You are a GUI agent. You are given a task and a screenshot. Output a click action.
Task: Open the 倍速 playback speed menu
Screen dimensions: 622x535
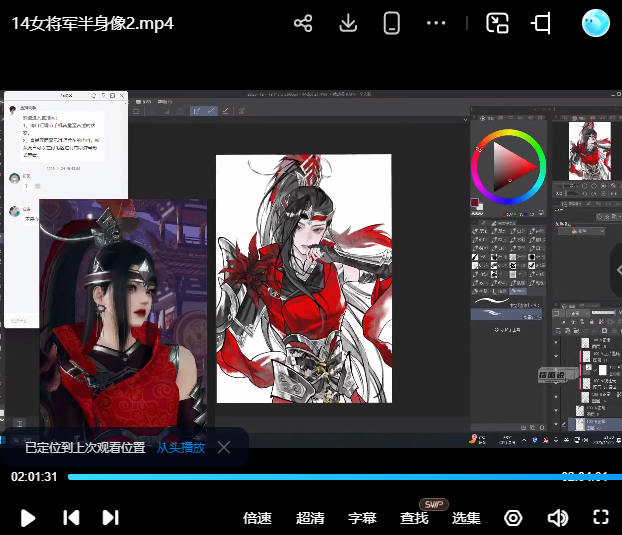(257, 518)
